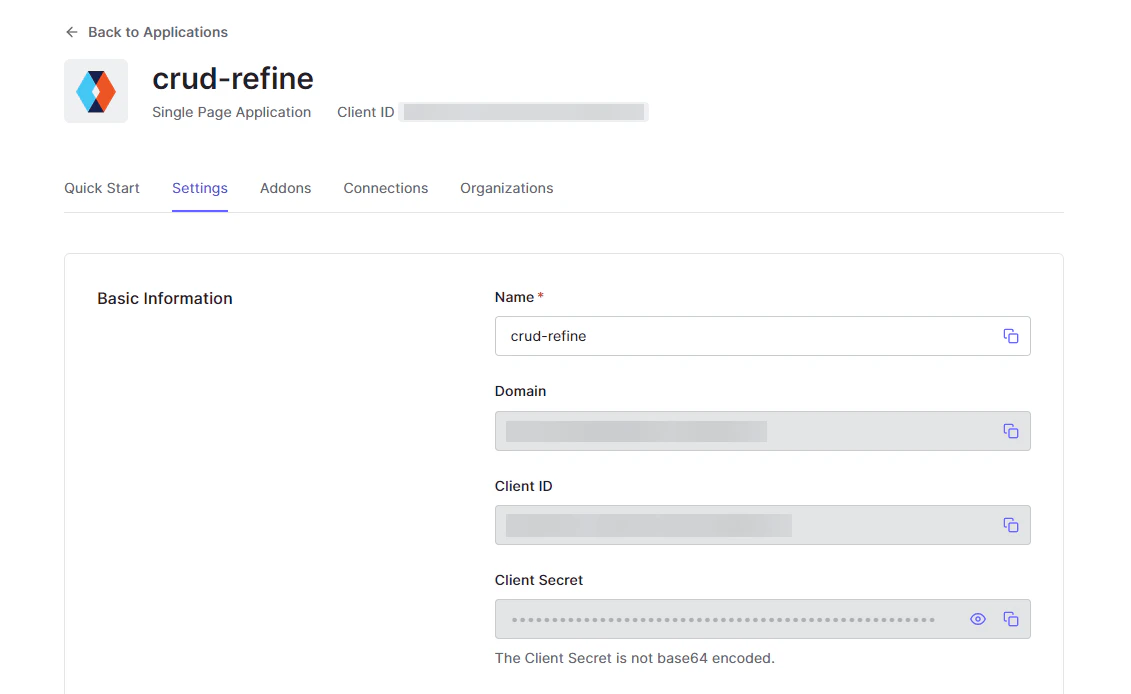Open the Addons tab
1131x694 pixels.
[x=285, y=188]
